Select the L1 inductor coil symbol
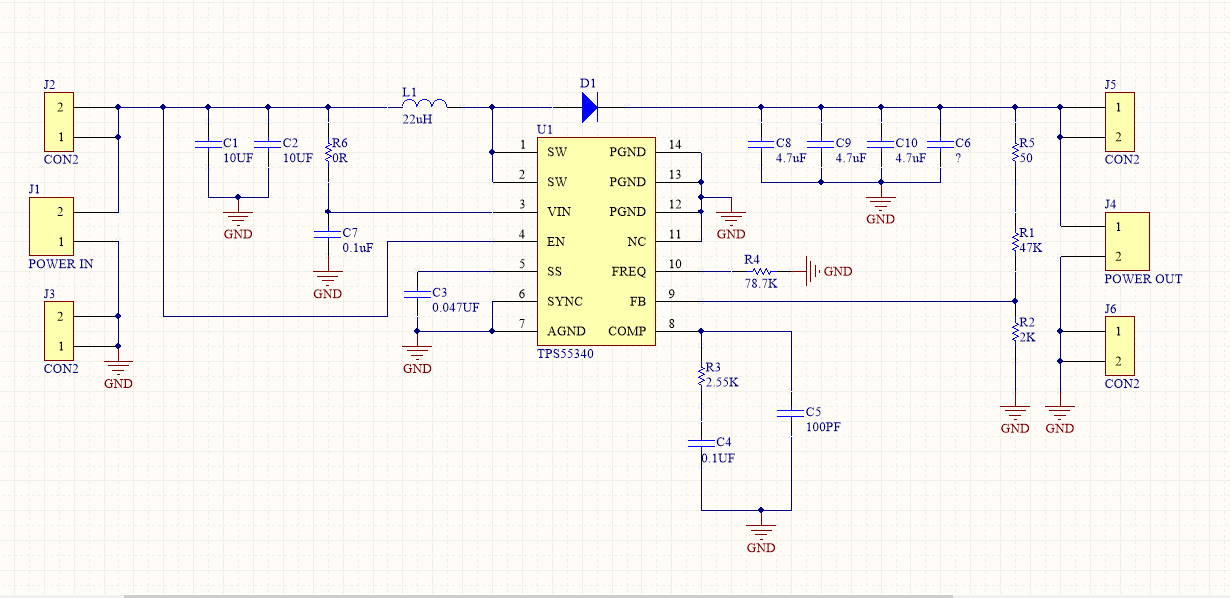1230x598 pixels. (426, 103)
